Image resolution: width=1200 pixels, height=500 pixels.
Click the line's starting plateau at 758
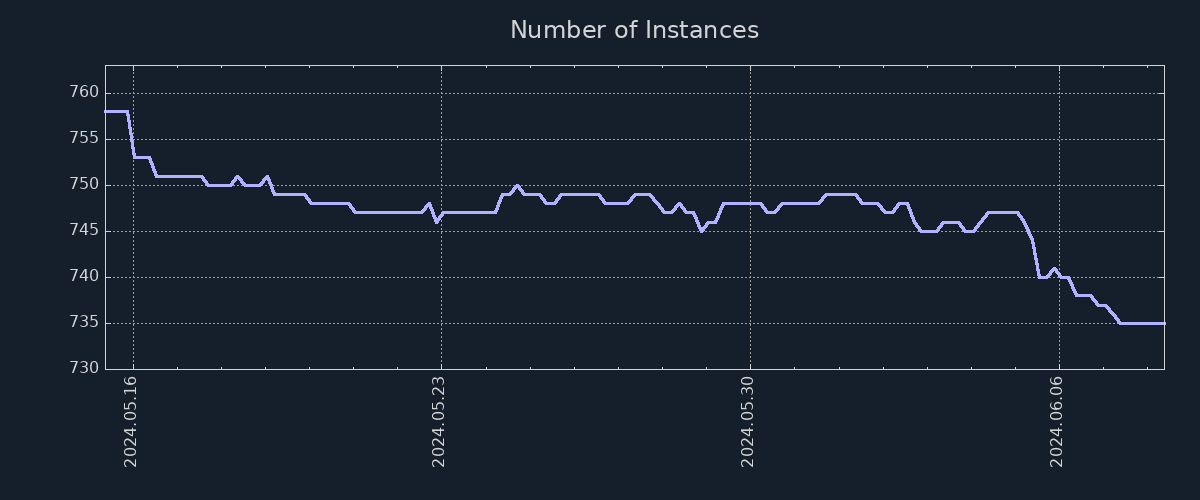(115, 111)
